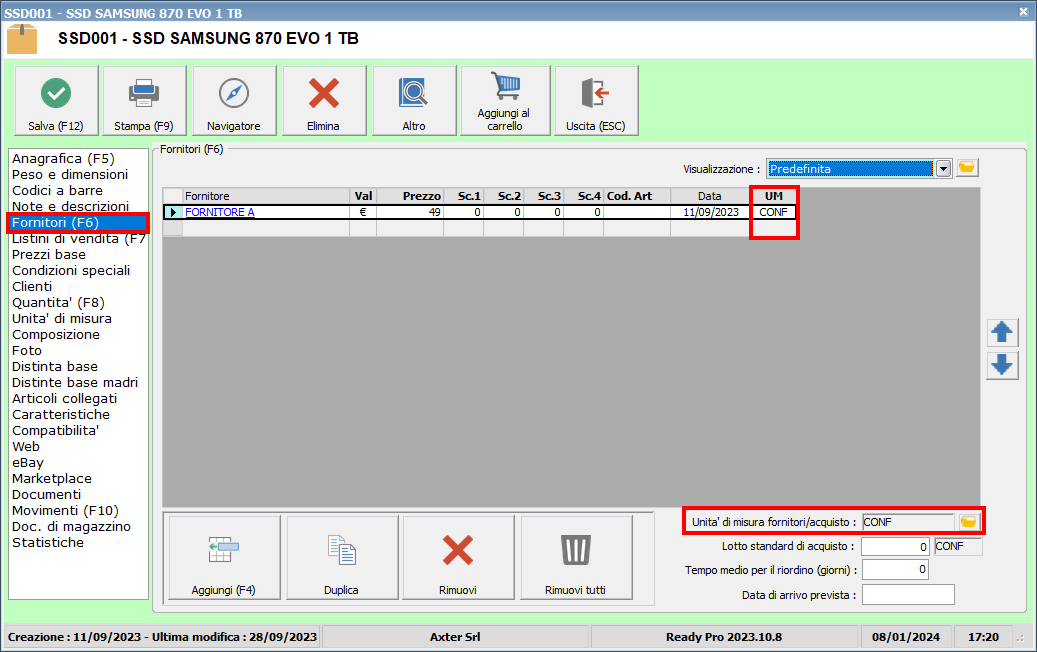Click Axter Srl in the status bar
This screenshot has width=1037, height=652.
[x=455, y=637]
